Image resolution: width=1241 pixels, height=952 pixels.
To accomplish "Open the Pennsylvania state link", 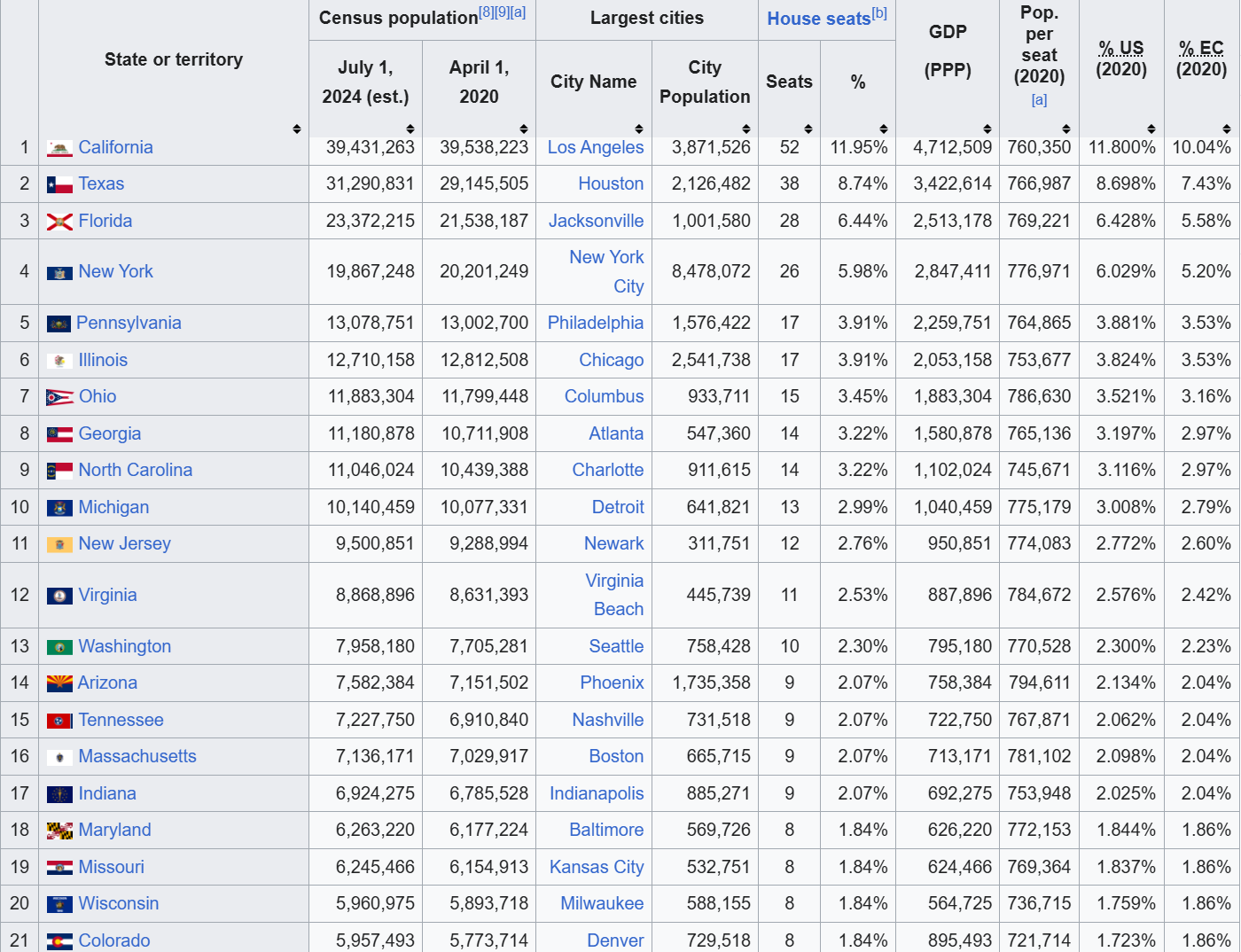I will 129,323.
